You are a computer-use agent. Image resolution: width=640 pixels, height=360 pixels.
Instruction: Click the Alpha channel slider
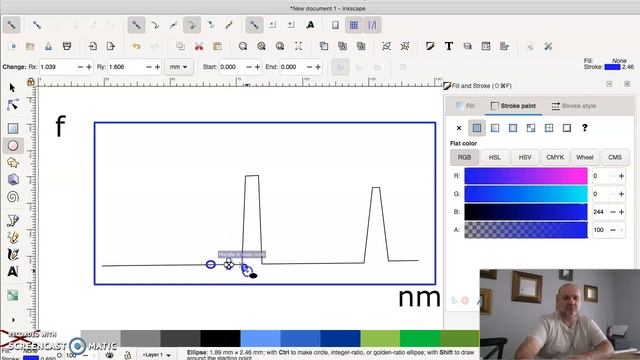pos(526,230)
